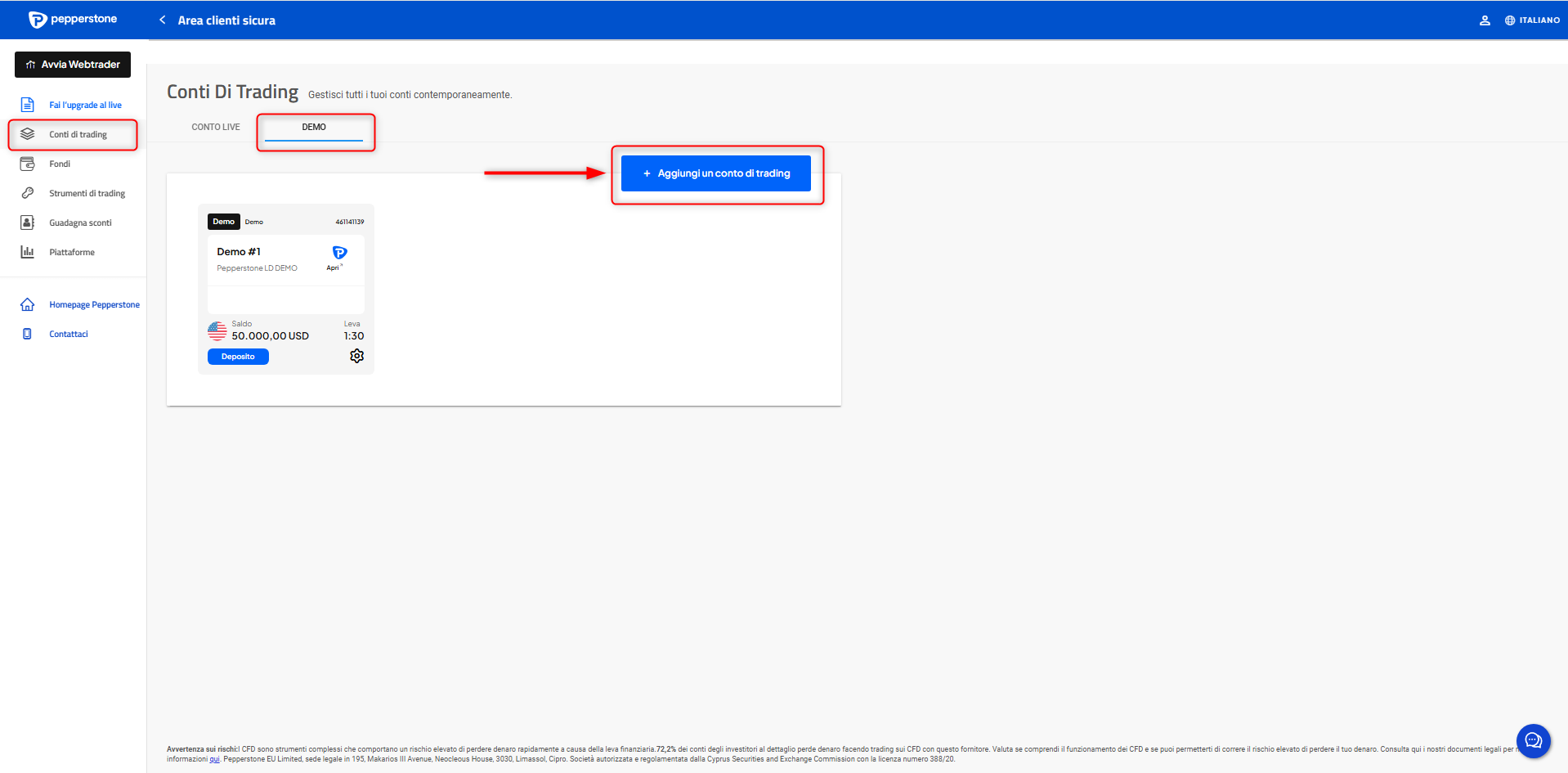Click the globe language icon
Screen dimensions: 1568x773
[1510, 20]
